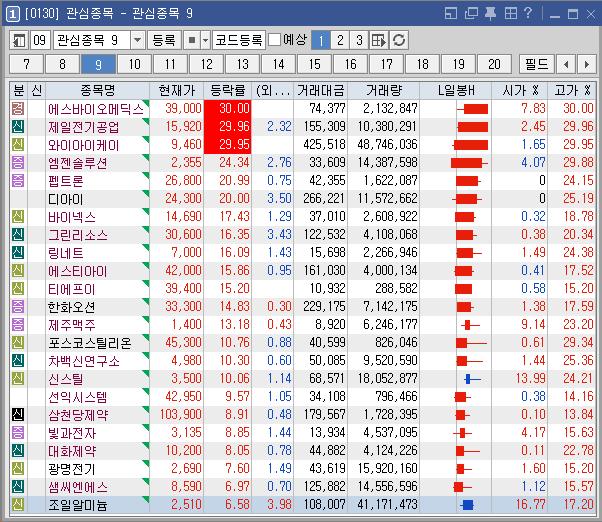Select the stock name 선익시스템

(x=78, y=397)
